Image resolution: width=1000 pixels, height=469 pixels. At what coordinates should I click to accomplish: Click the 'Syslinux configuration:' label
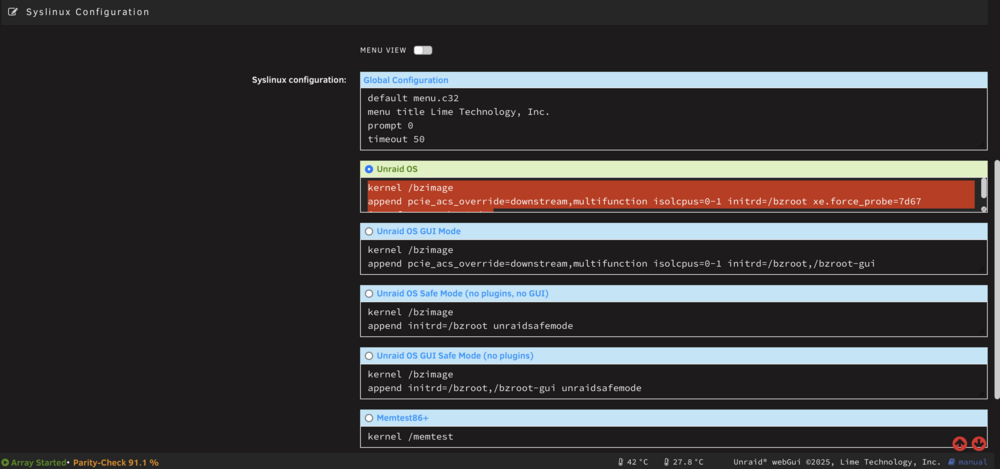(x=299, y=80)
